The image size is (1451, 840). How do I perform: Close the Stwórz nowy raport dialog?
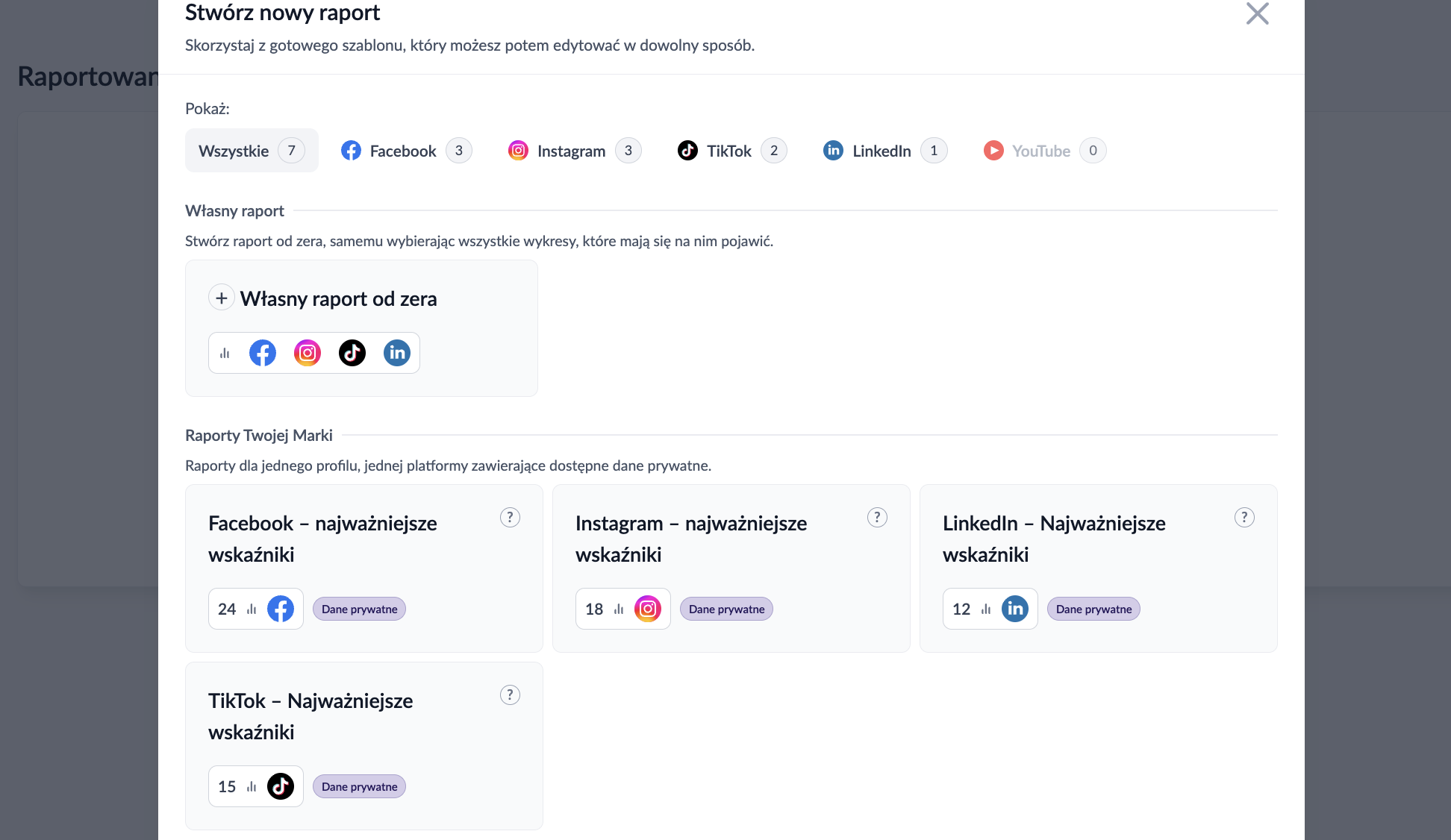pyautogui.click(x=1258, y=13)
